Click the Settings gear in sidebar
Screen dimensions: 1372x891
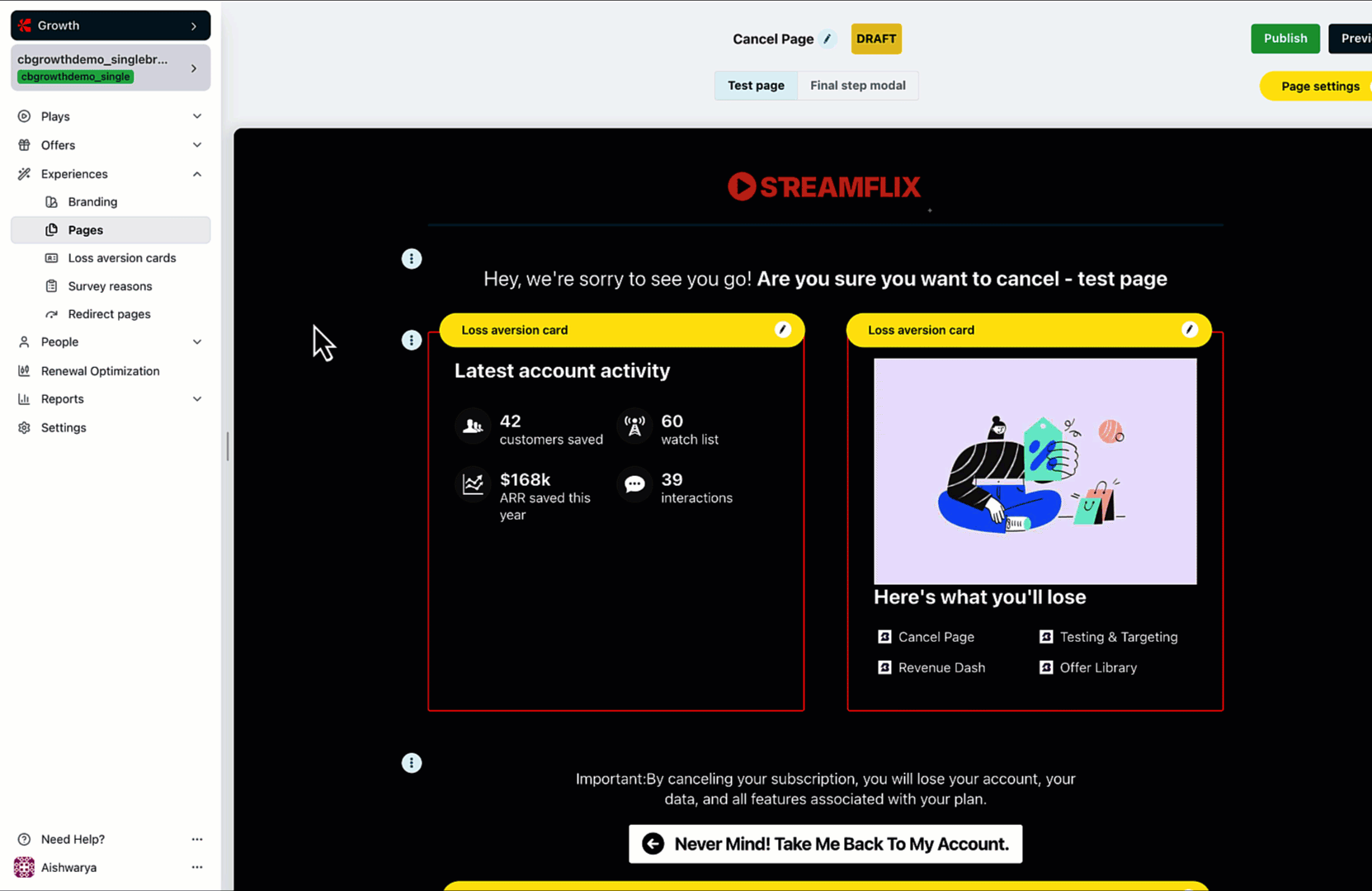(24, 427)
